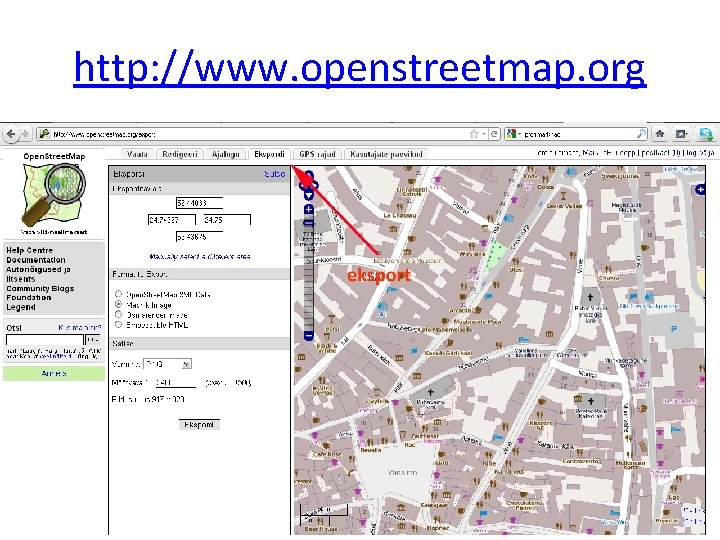This screenshot has height=540, width=720.
Task: Click the Kus ma olen link
Action: coord(79,327)
